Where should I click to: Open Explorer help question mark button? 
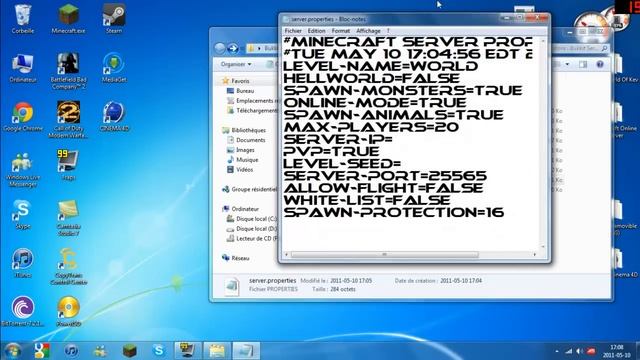point(600,64)
